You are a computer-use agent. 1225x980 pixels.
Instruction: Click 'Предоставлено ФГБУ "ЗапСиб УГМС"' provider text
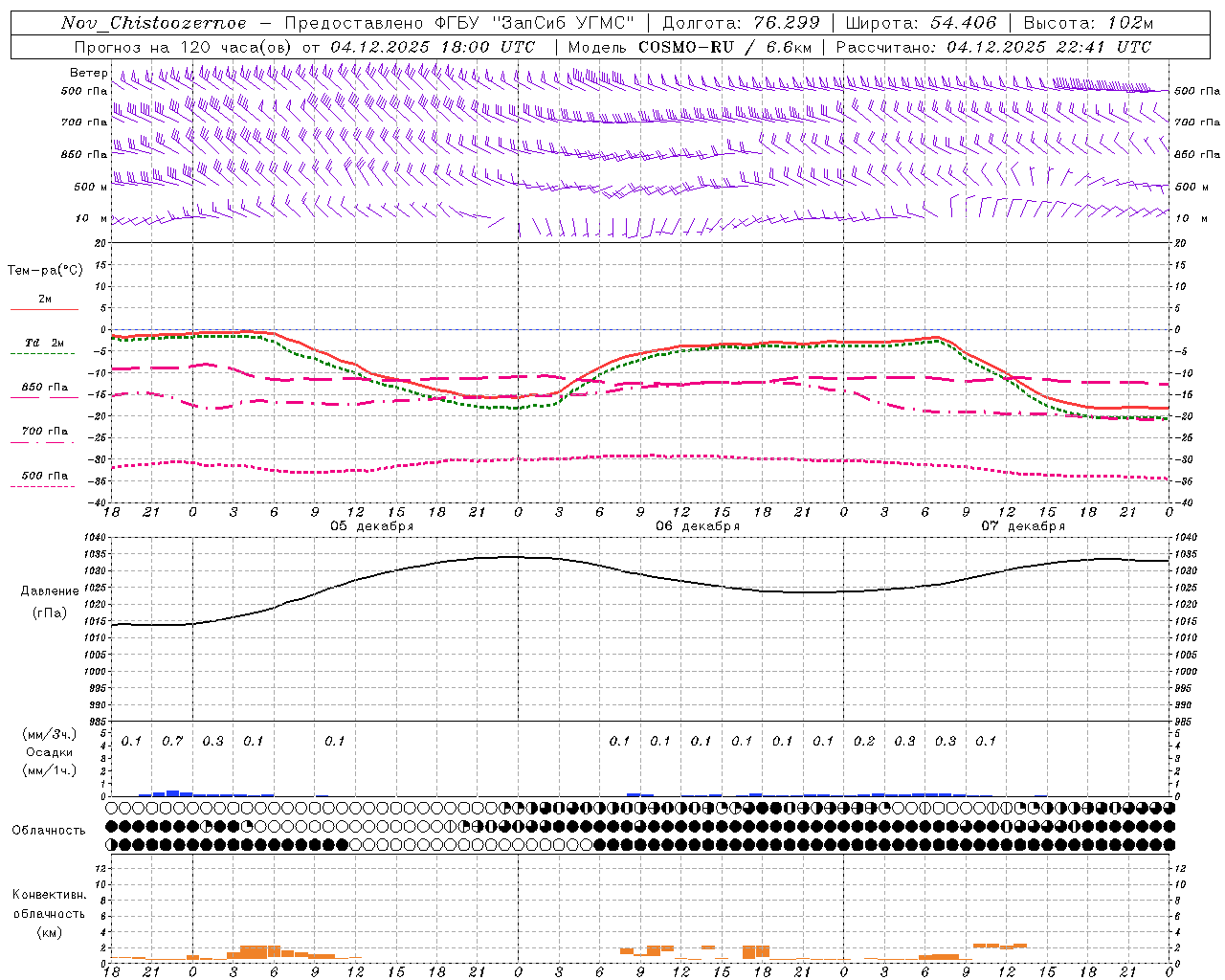coord(459,23)
